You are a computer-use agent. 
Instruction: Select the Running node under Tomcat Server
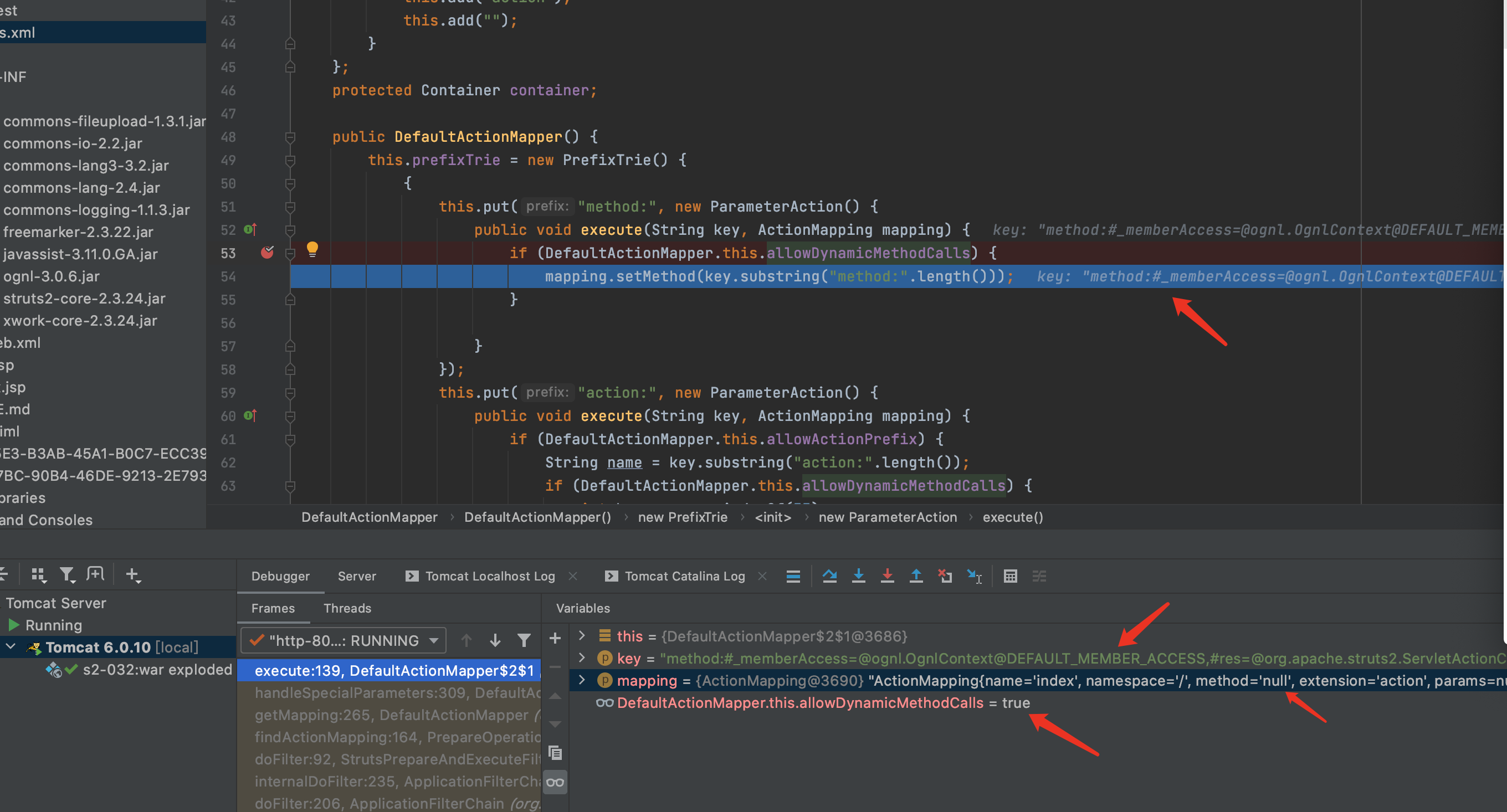tap(53, 625)
